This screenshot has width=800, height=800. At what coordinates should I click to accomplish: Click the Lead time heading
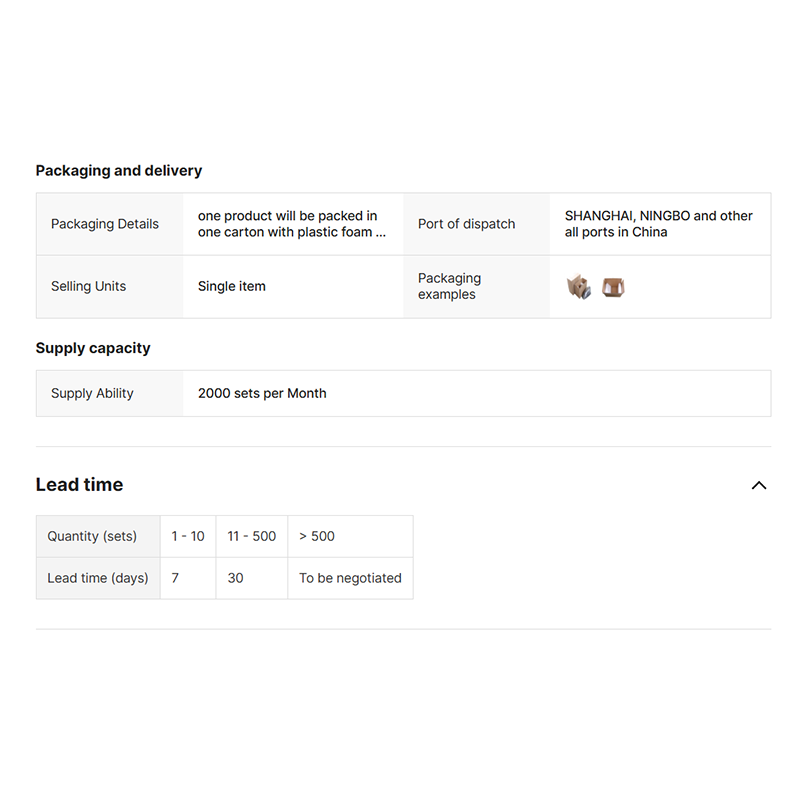[79, 485]
